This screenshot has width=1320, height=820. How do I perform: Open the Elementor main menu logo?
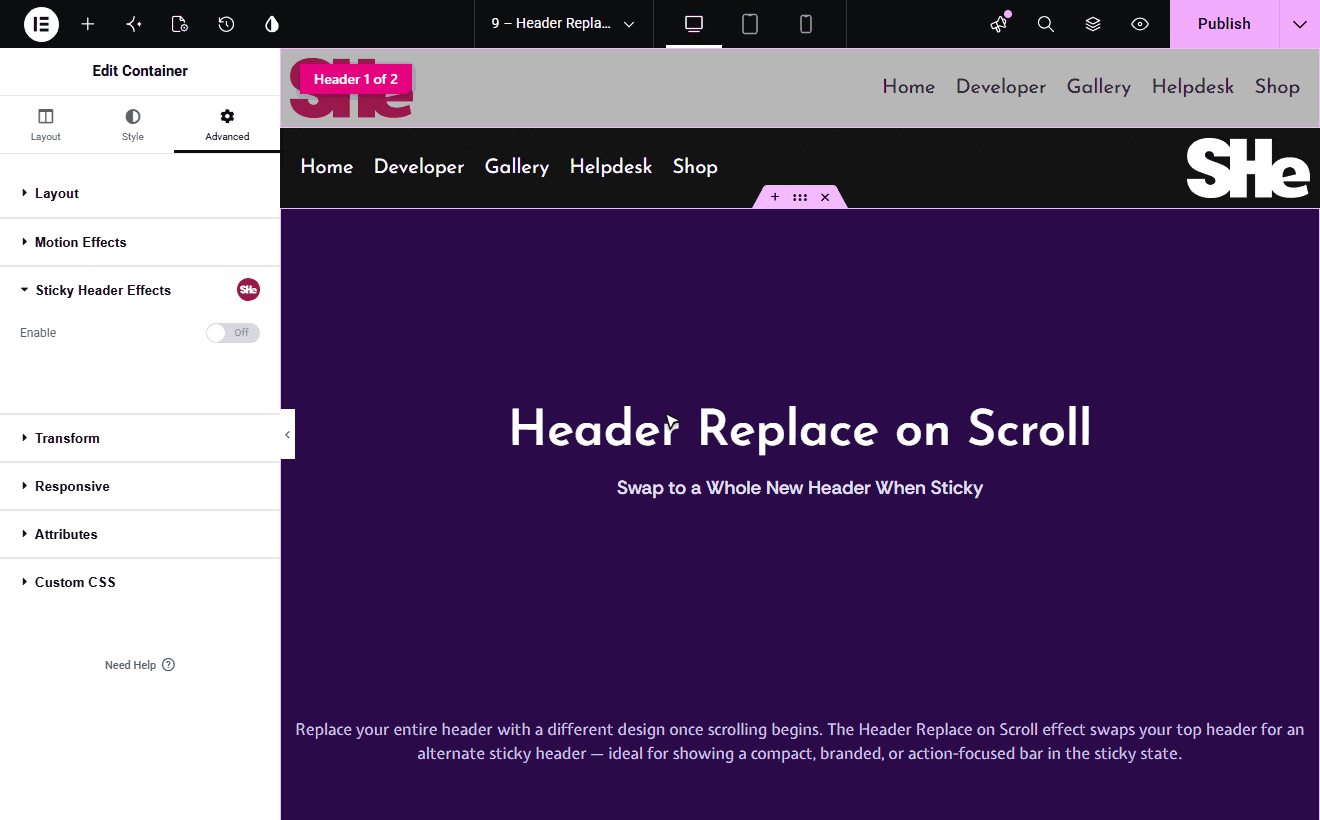tap(41, 24)
